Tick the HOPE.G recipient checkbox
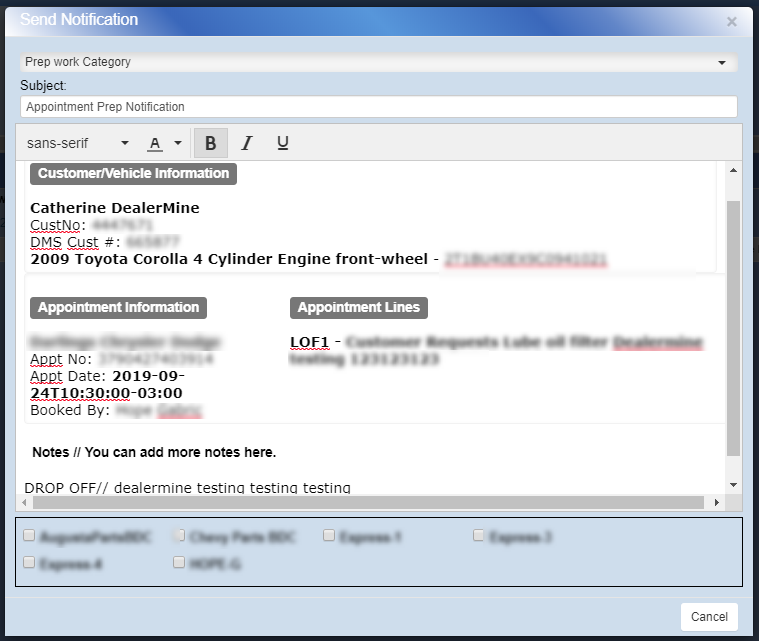Screen dimensions: 759x641 179,563
